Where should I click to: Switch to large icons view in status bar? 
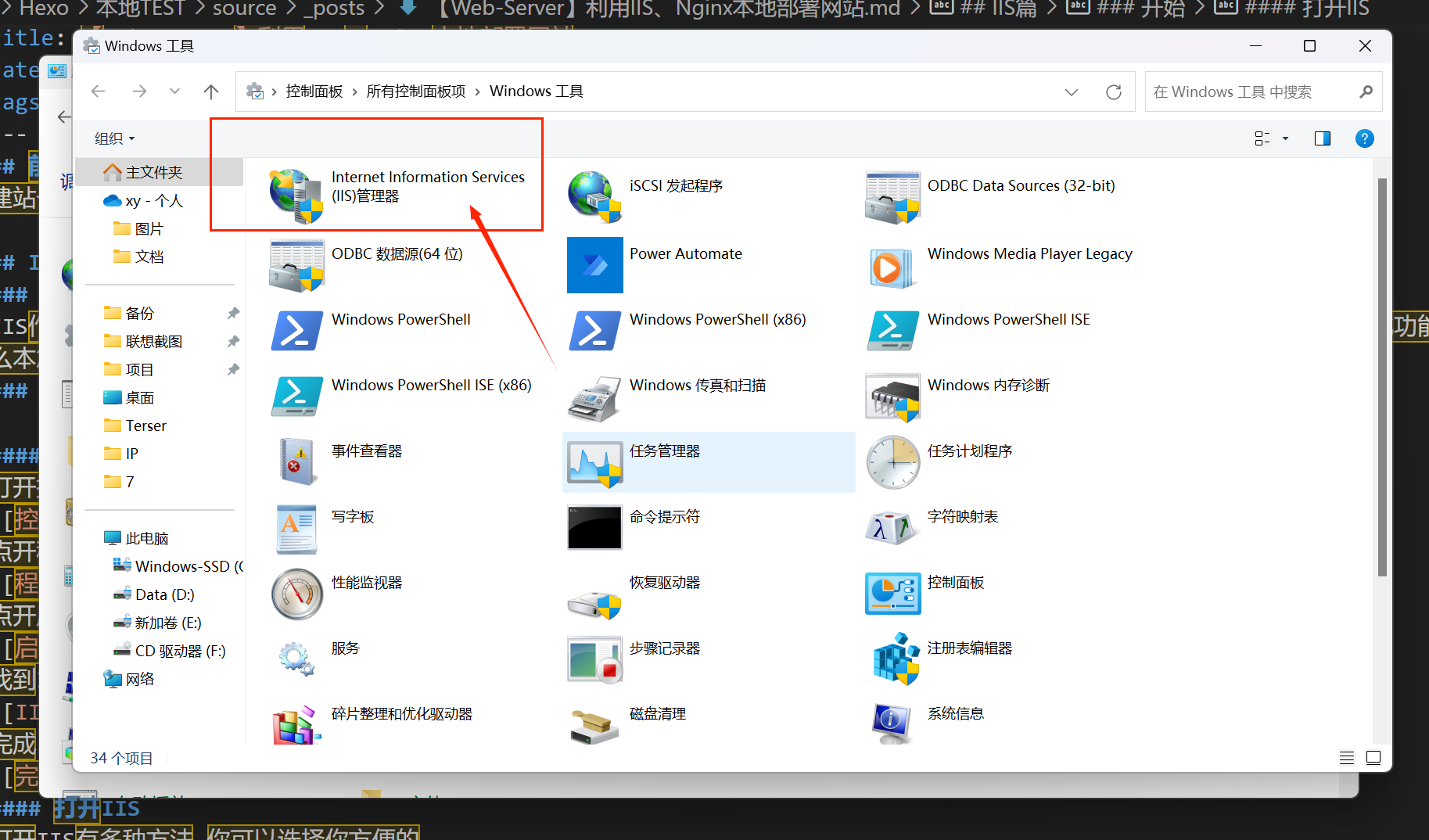[x=1373, y=757]
